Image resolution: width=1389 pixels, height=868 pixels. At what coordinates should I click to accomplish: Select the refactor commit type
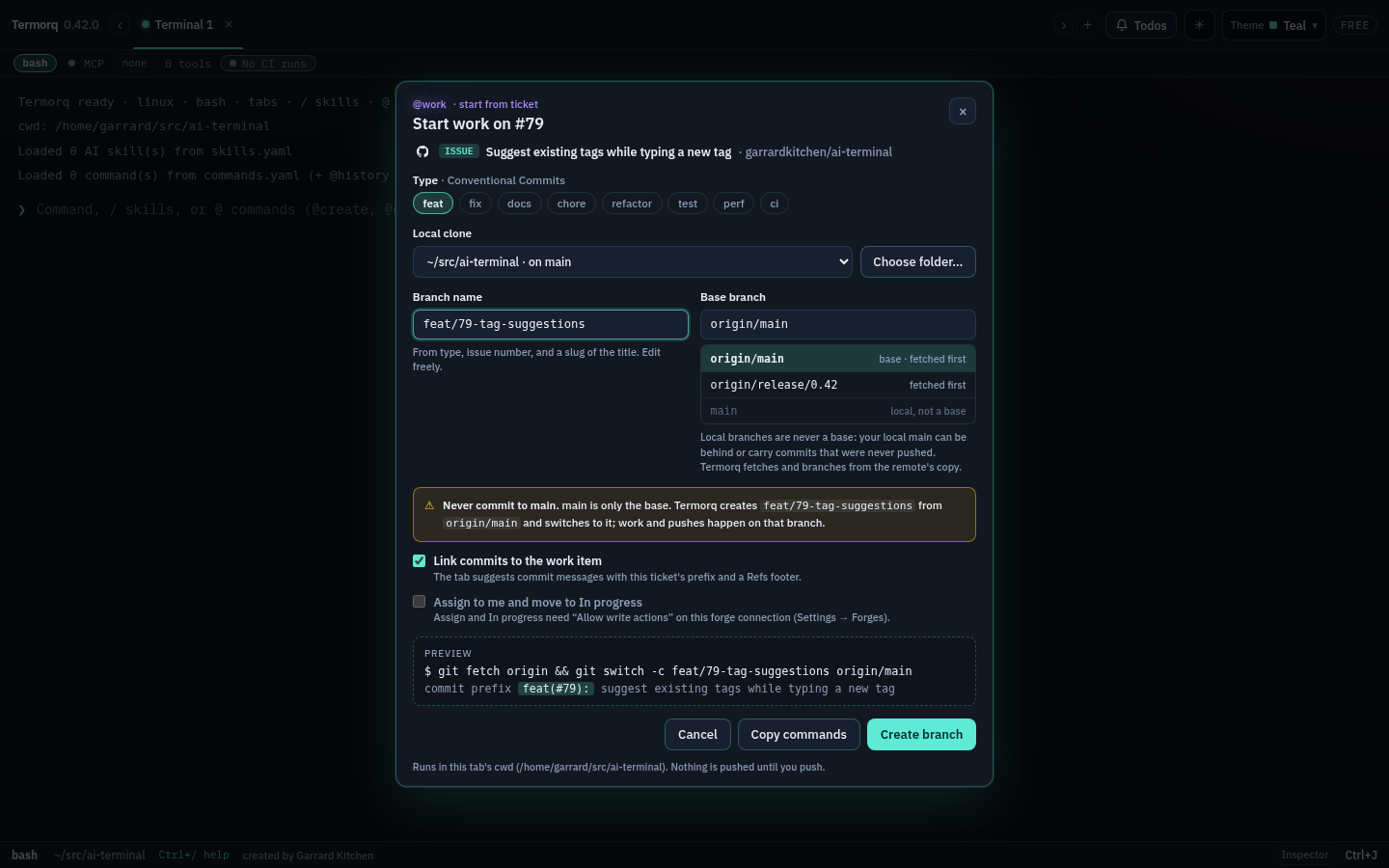tap(632, 203)
